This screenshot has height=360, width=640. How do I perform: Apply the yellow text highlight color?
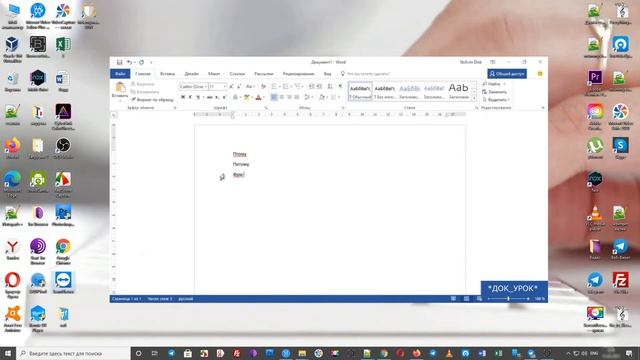pos(247,97)
